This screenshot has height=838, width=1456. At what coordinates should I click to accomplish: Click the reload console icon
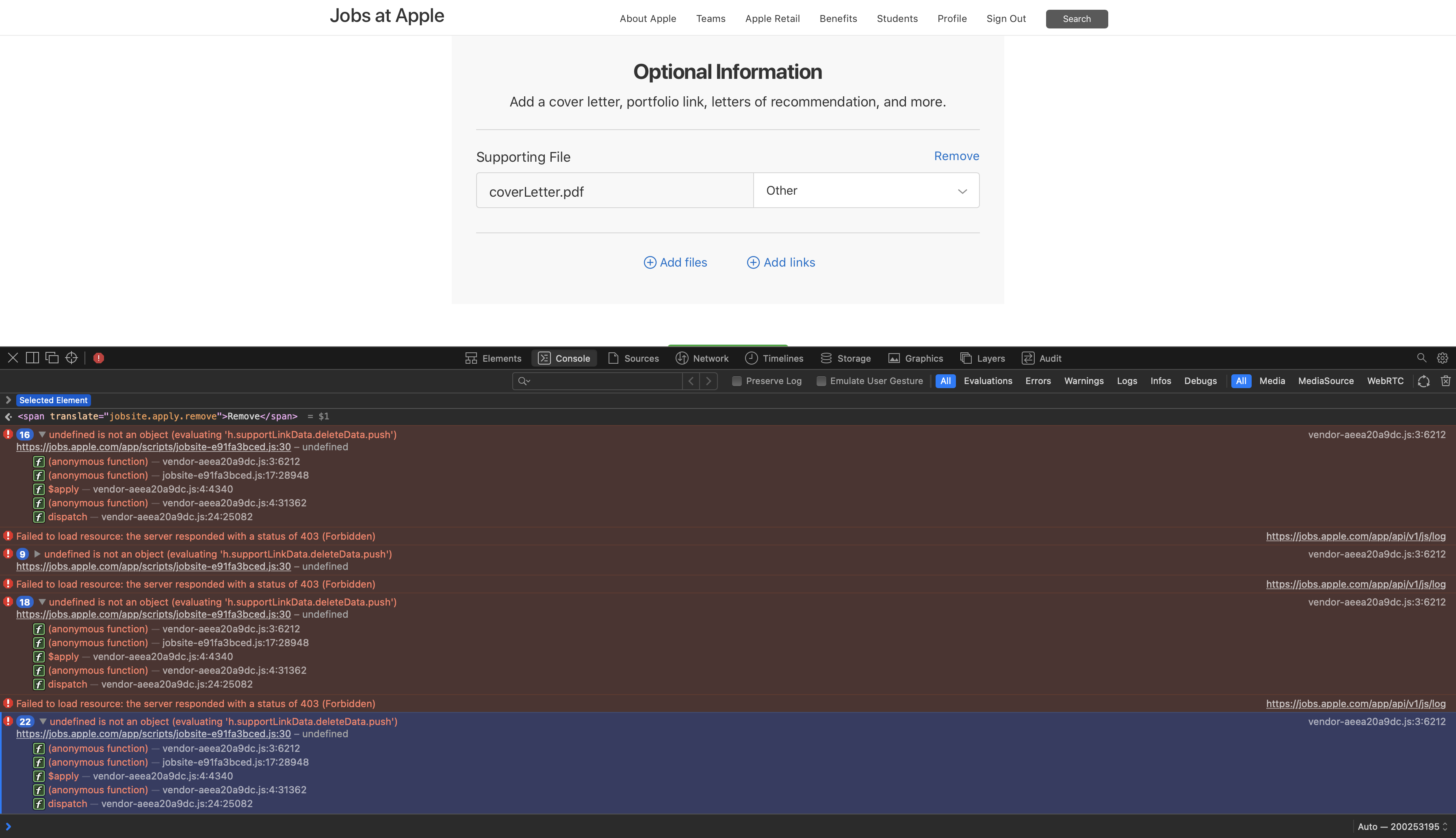point(1424,381)
